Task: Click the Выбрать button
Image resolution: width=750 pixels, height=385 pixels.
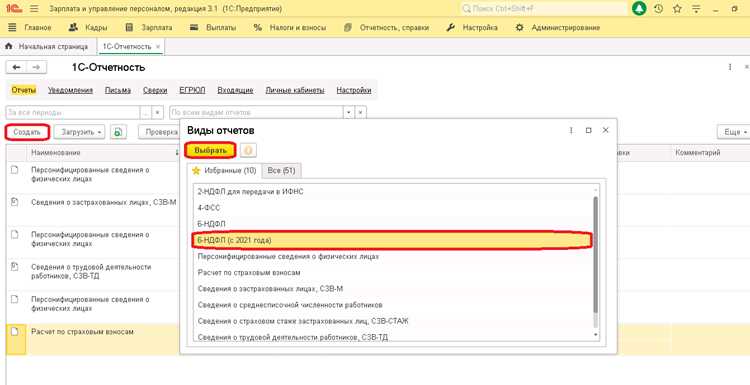Action: click(210, 150)
